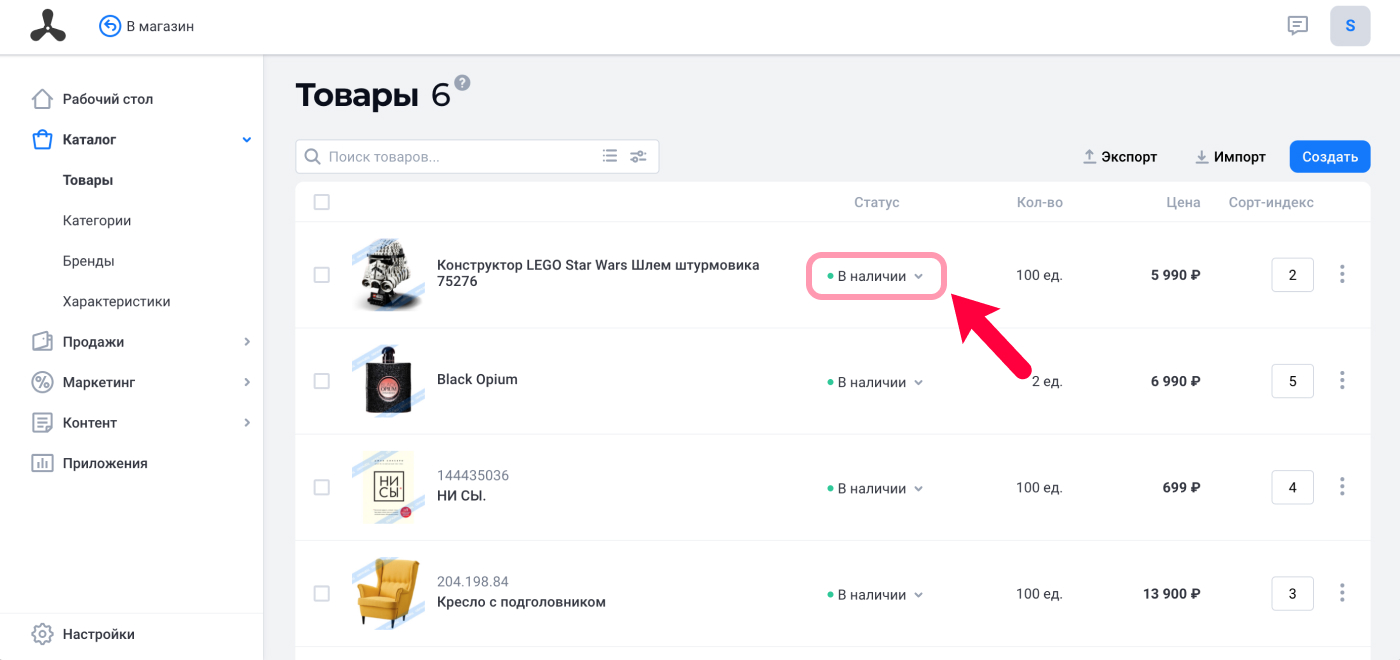Image resolution: width=1400 pixels, height=660 pixels.
Task: Click the Настройки gear icon
Action: click(x=42, y=634)
